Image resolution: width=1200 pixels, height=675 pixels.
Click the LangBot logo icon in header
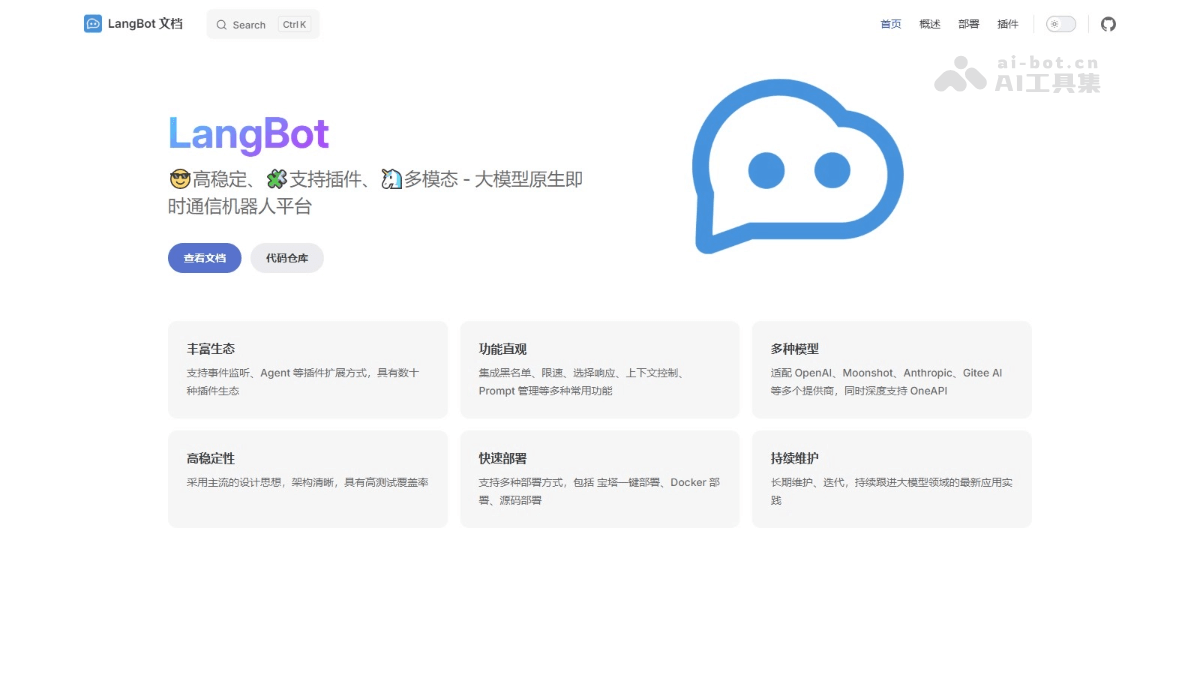pos(92,23)
